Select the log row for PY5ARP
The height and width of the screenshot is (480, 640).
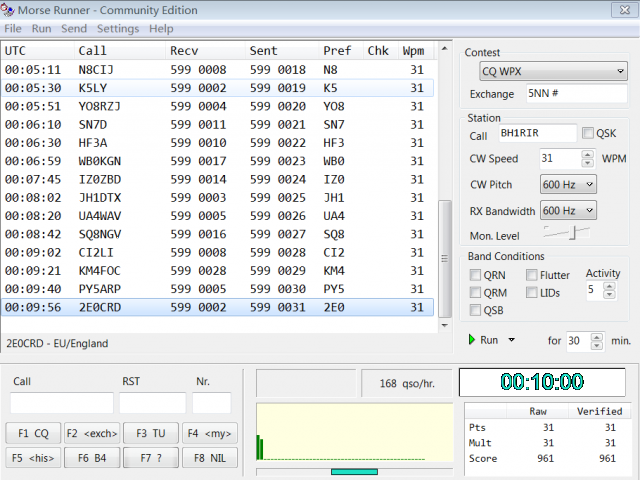click(217, 289)
